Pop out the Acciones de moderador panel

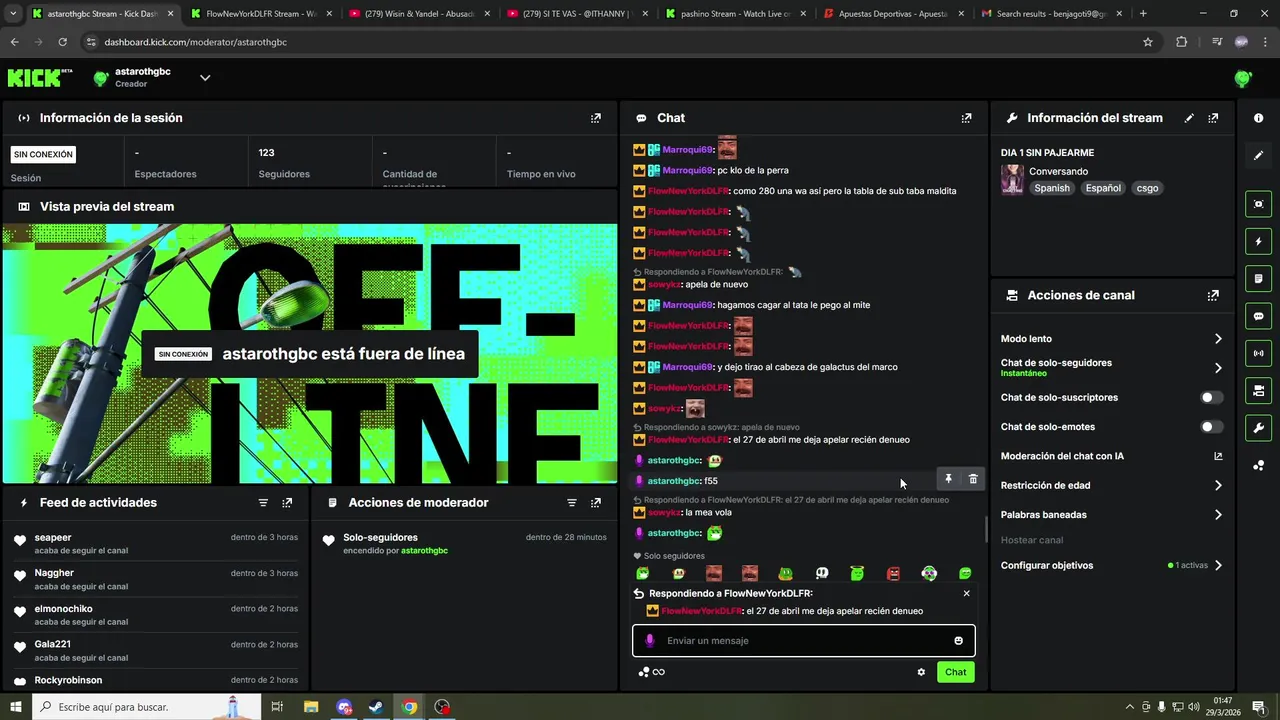[596, 503]
